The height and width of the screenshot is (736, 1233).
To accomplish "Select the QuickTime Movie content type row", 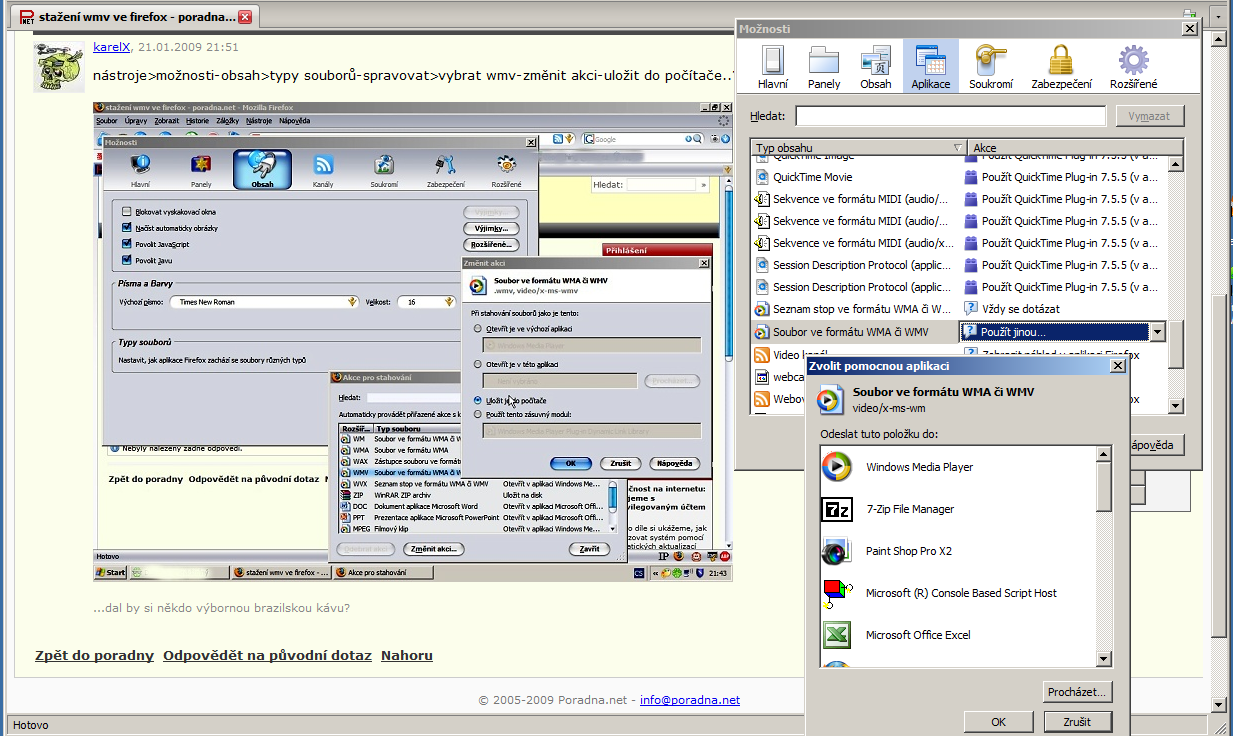I will (x=811, y=177).
